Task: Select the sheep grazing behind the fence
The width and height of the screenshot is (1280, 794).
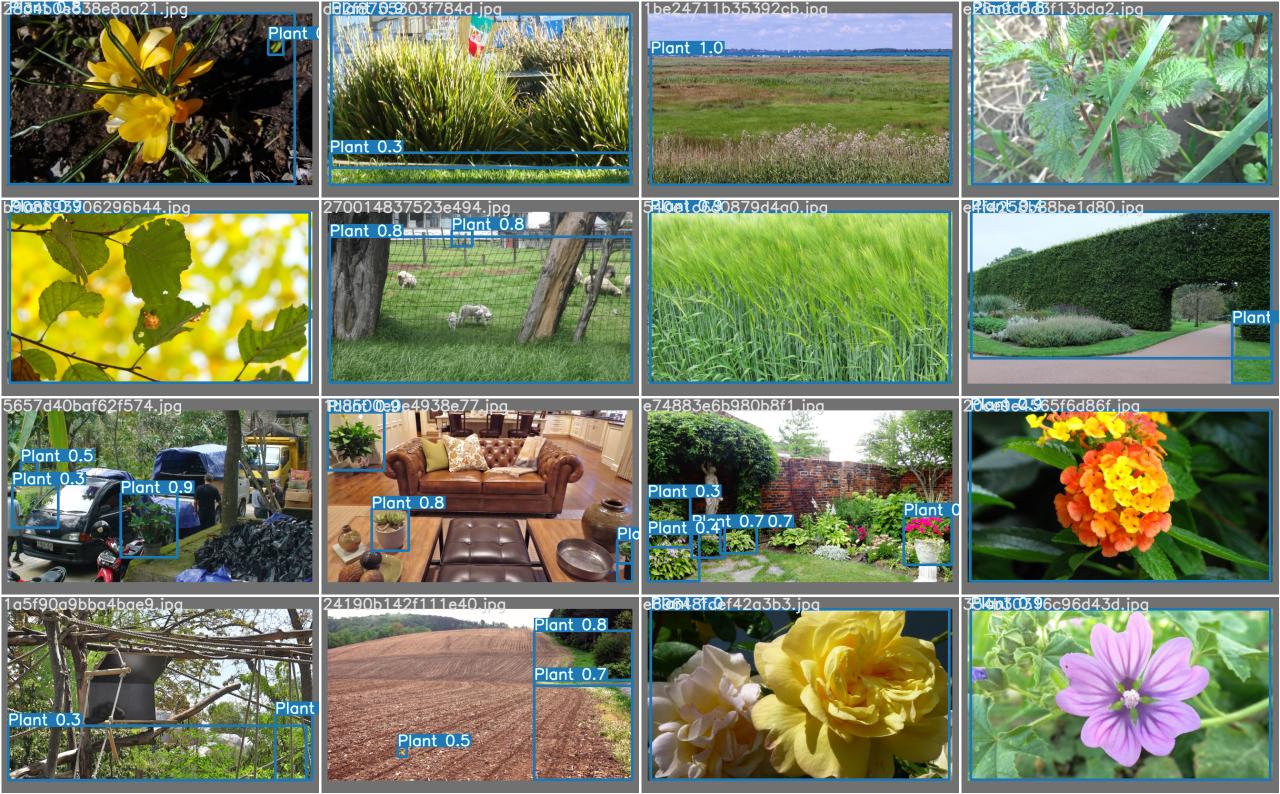Action: tap(471, 316)
